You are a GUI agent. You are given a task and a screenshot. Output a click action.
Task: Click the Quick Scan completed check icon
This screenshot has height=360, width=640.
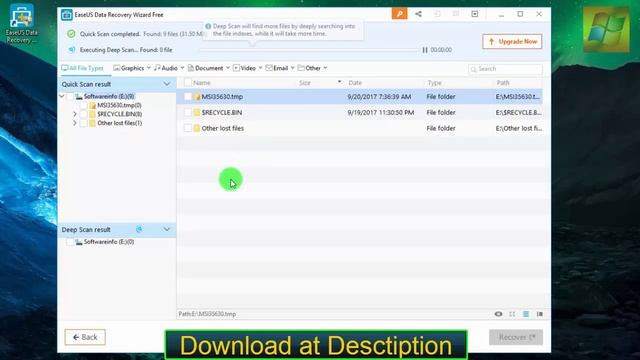tap(71, 34)
